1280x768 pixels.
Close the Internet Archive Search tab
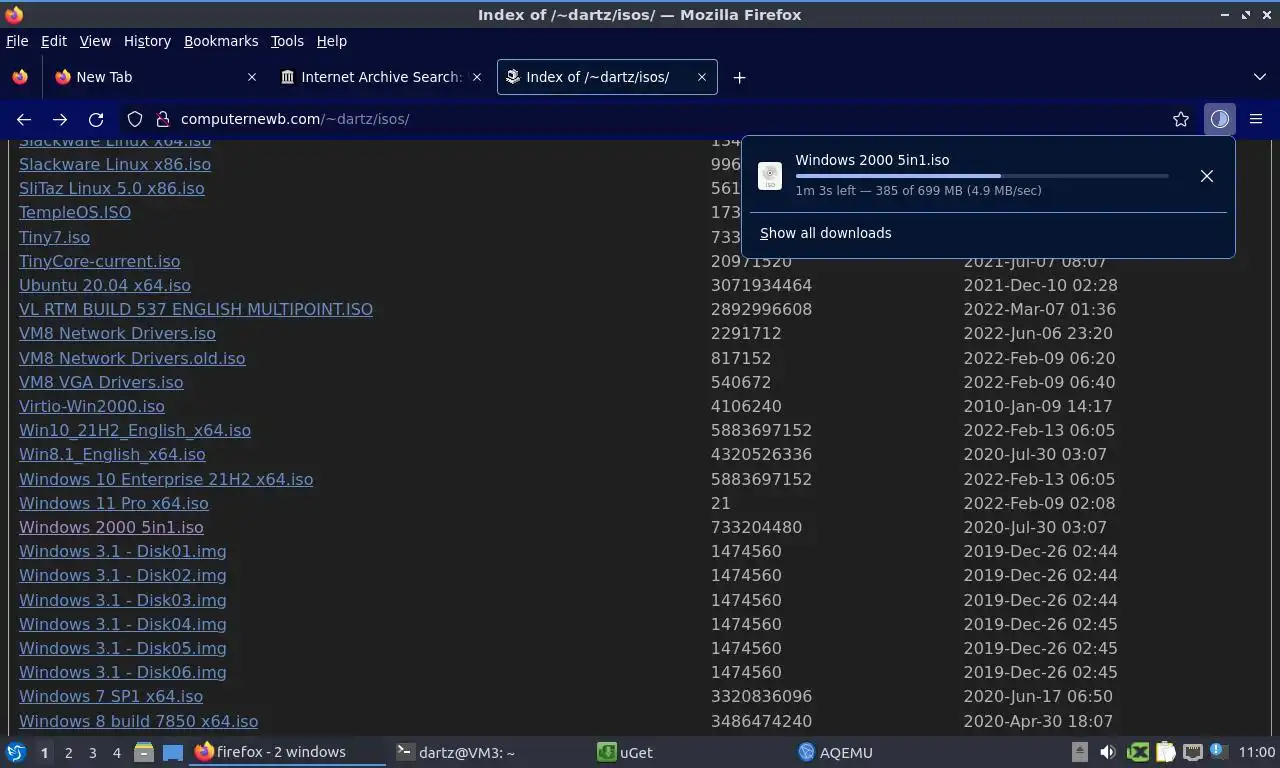[x=477, y=77]
